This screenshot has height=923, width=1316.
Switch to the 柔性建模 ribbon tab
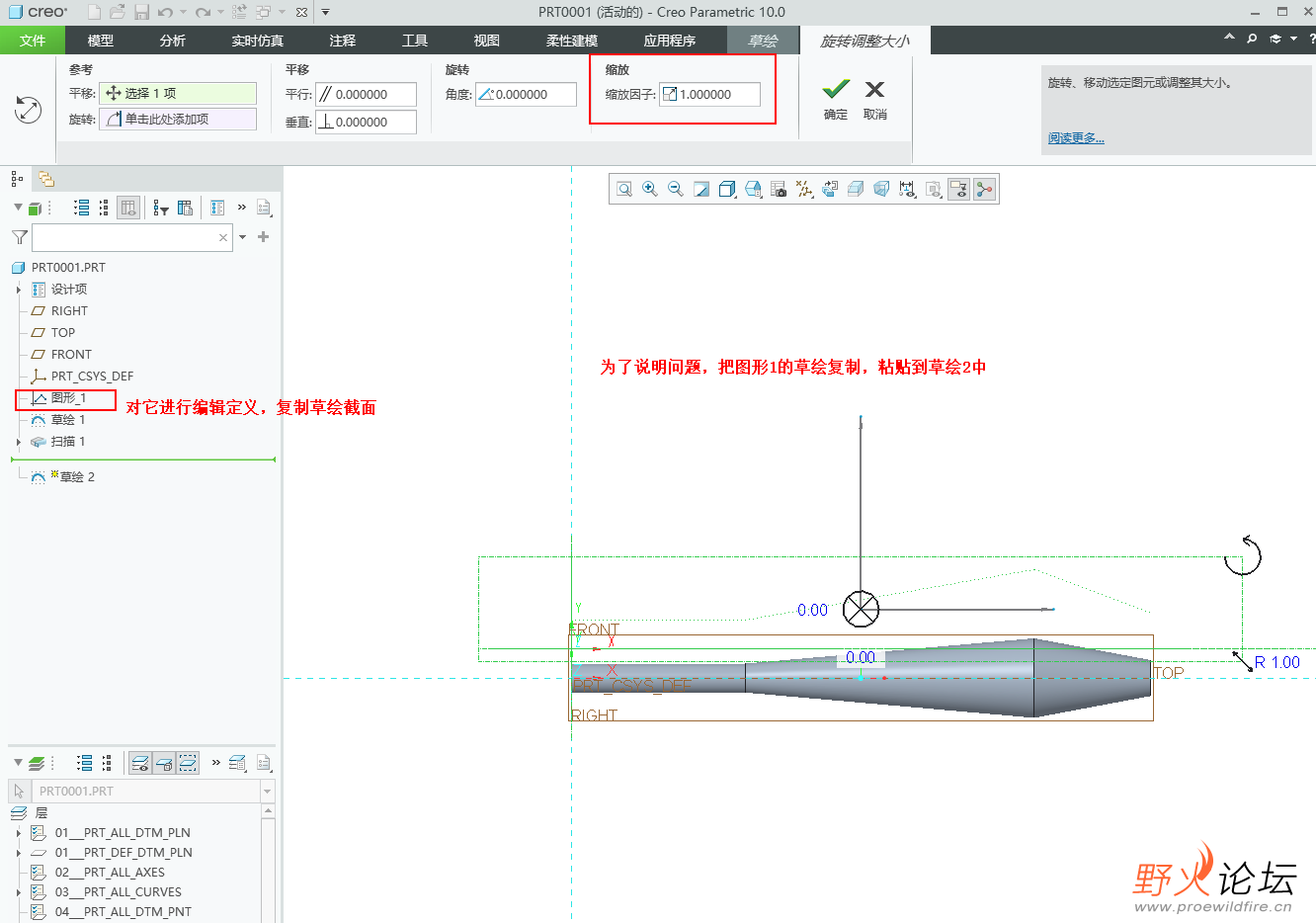[x=572, y=41]
